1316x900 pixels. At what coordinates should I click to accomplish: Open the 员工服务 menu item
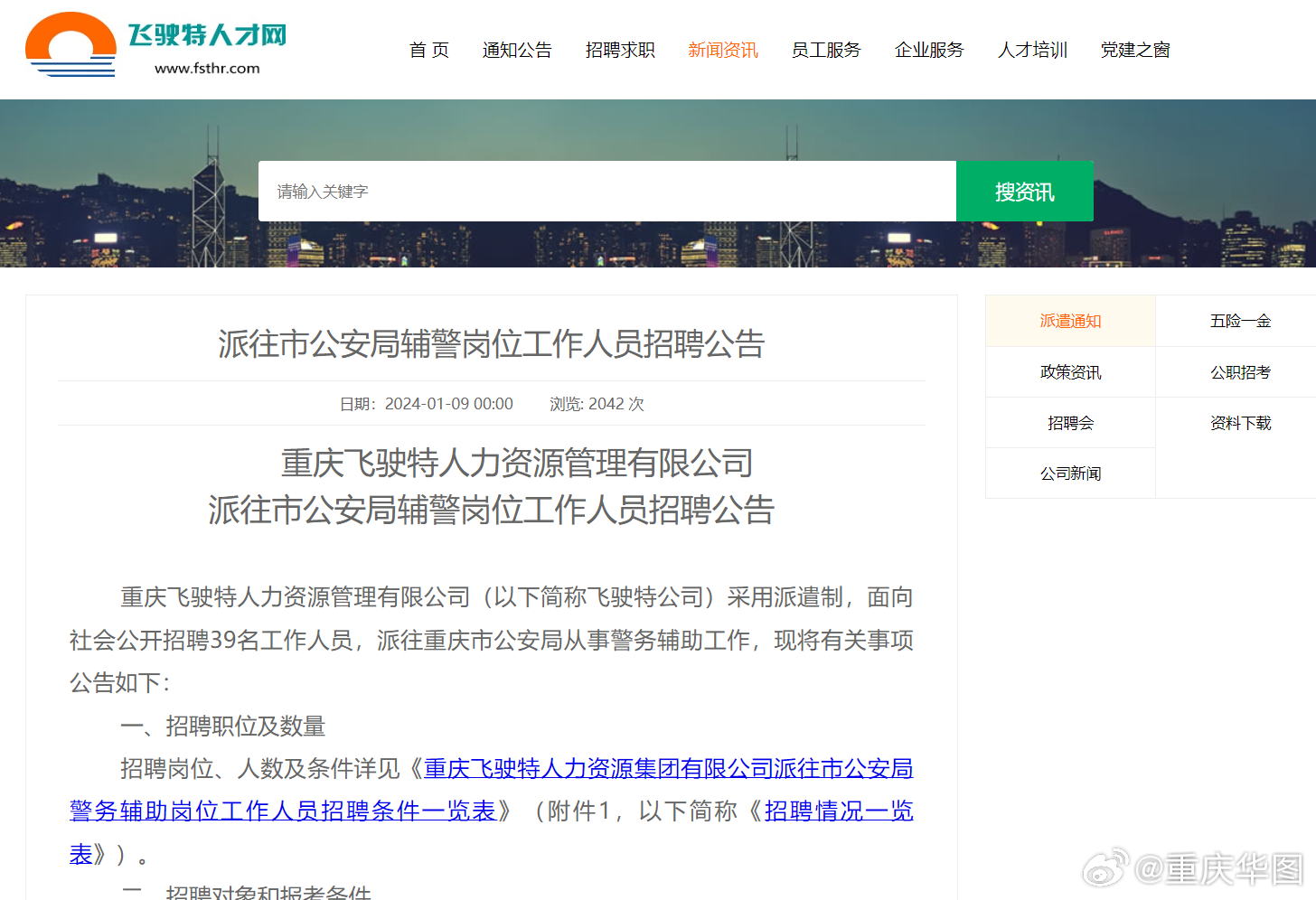(x=826, y=50)
